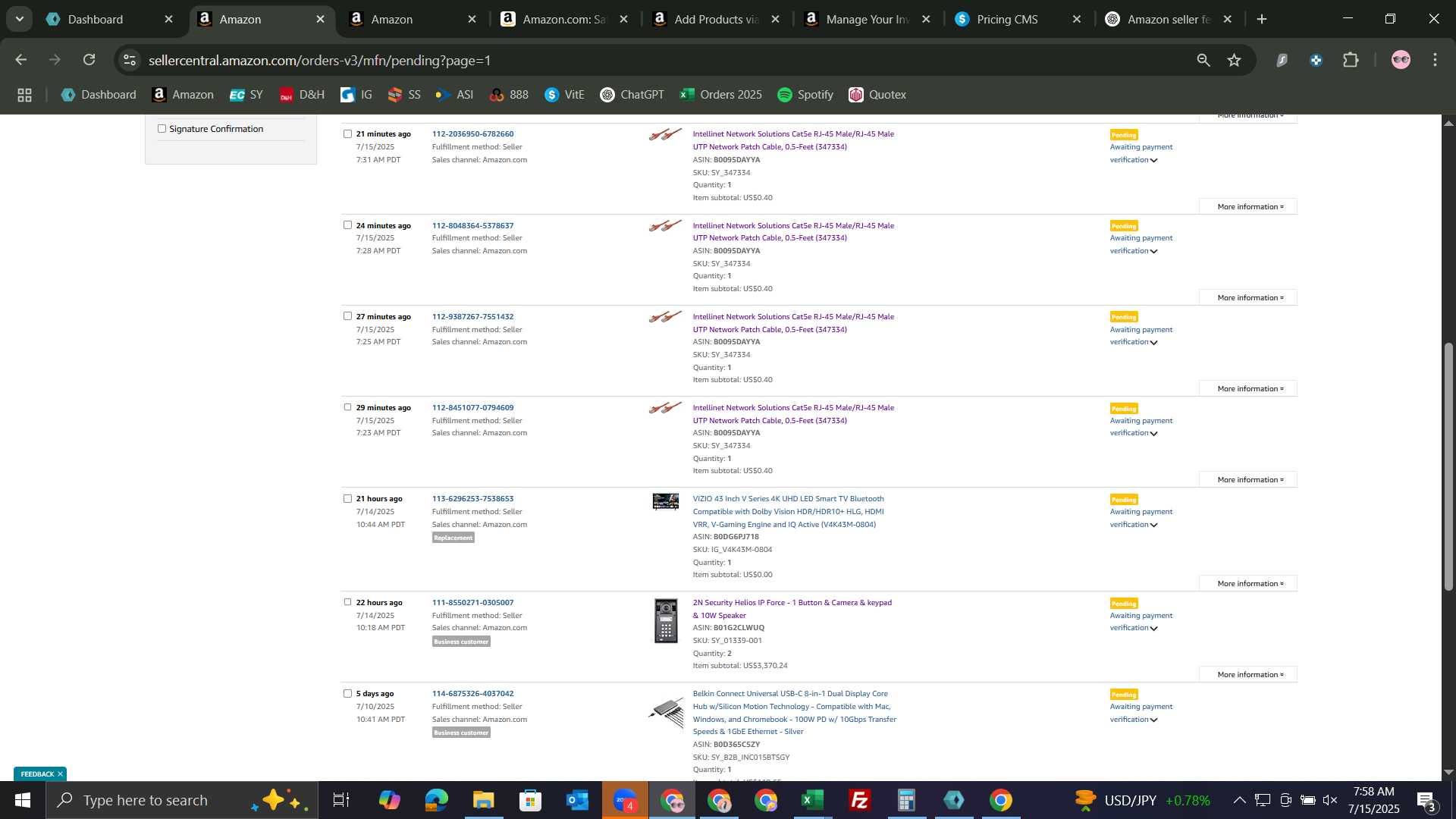Open order 113-6296253-7538653 link
The width and height of the screenshot is (1456, 819).
[472, 499]
